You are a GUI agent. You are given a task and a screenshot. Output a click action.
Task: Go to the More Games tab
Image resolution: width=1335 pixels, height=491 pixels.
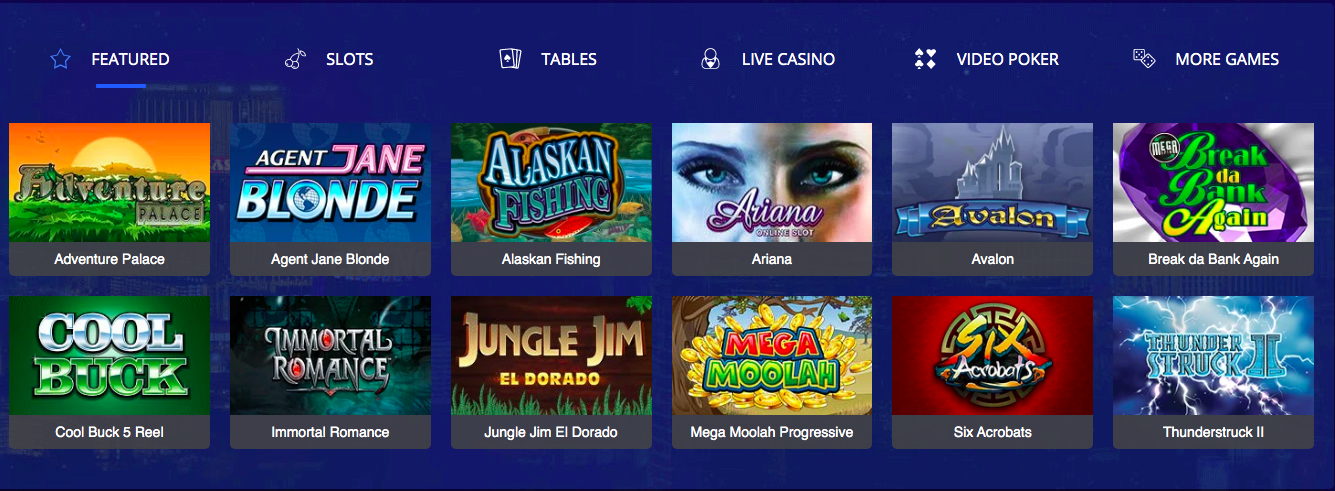(x=1227, y=59)
